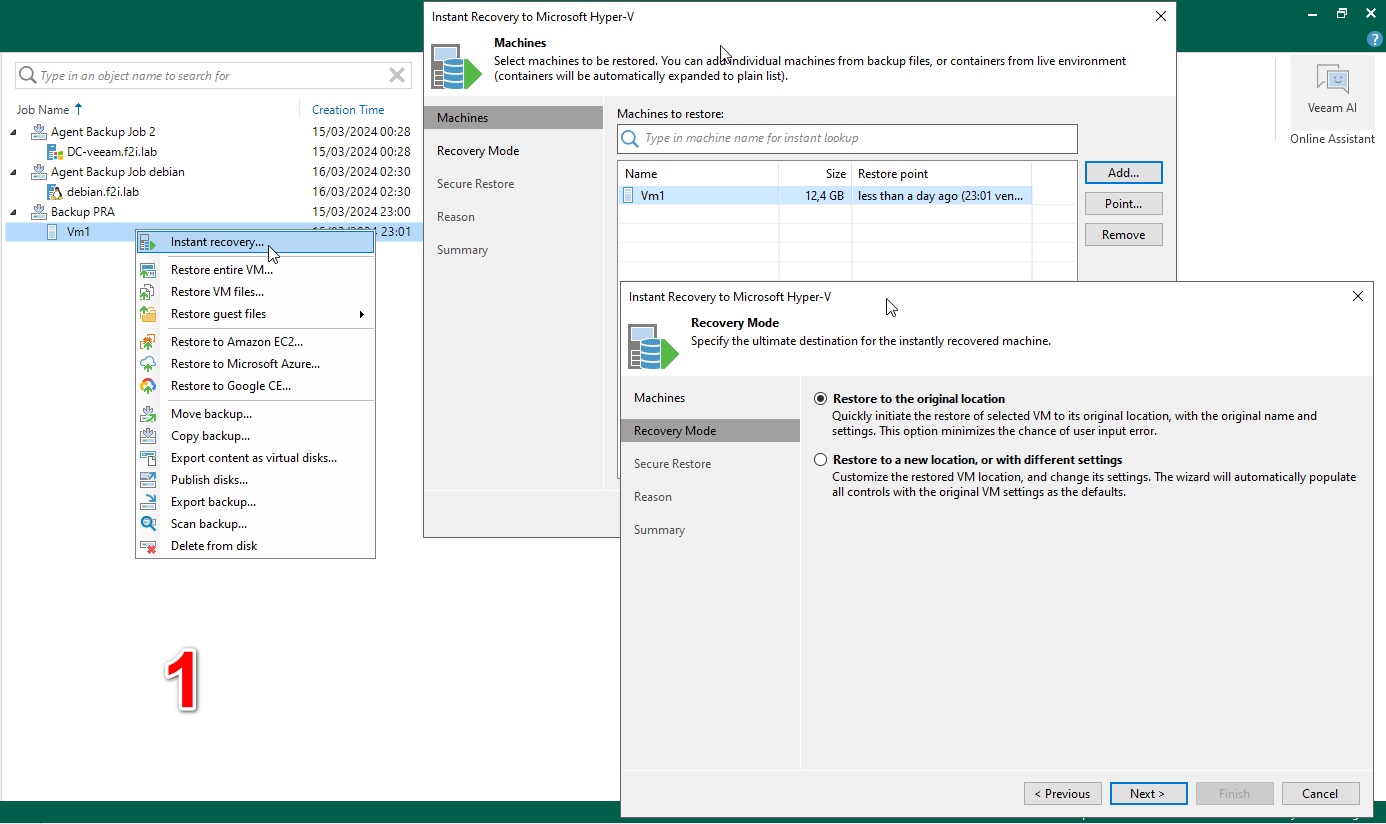Click Next in Recovery Mode wizard
Image resolution: width=1386 pixels, height=824 pixels.
[1149, 794]
